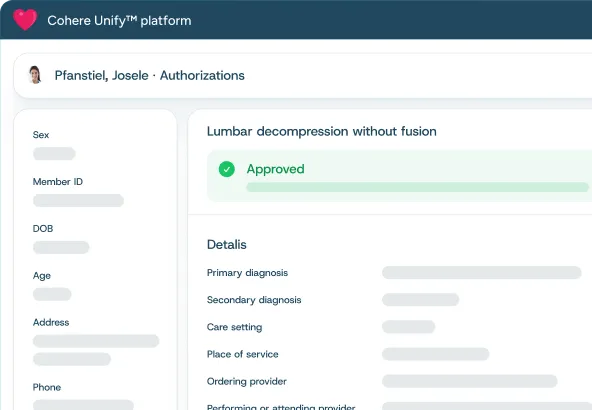Click the Place of service label
This screenshot has height=410, width=592.
click(x=242, y=354)
